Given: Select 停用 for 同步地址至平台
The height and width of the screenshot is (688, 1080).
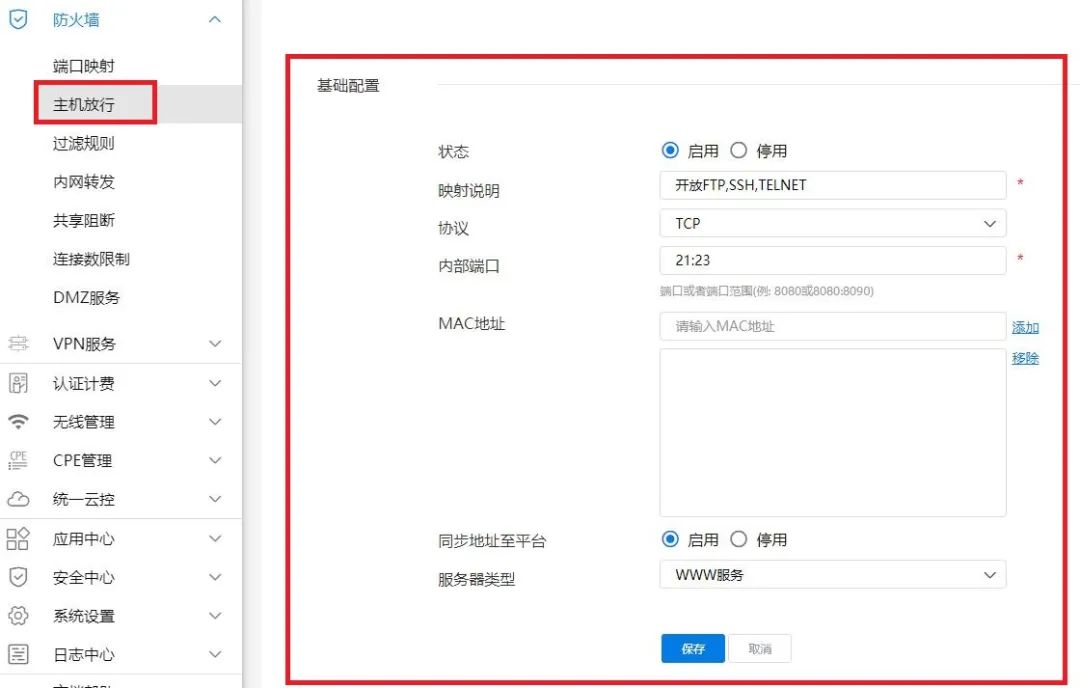Looking at the screenshot, I should tap(739, 539).
